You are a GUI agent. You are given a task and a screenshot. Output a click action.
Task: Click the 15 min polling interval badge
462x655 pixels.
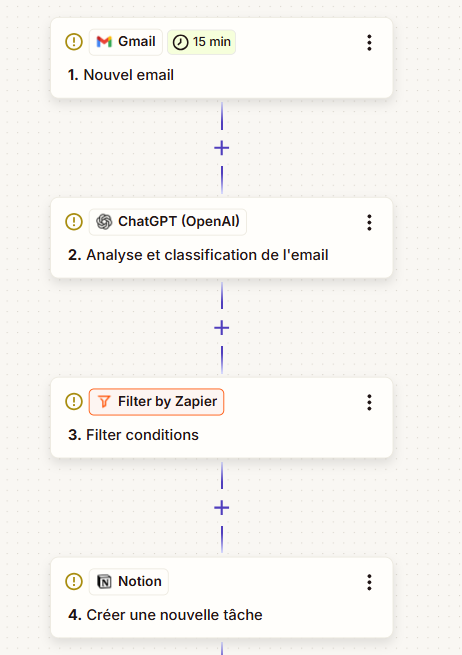(202, 42)
